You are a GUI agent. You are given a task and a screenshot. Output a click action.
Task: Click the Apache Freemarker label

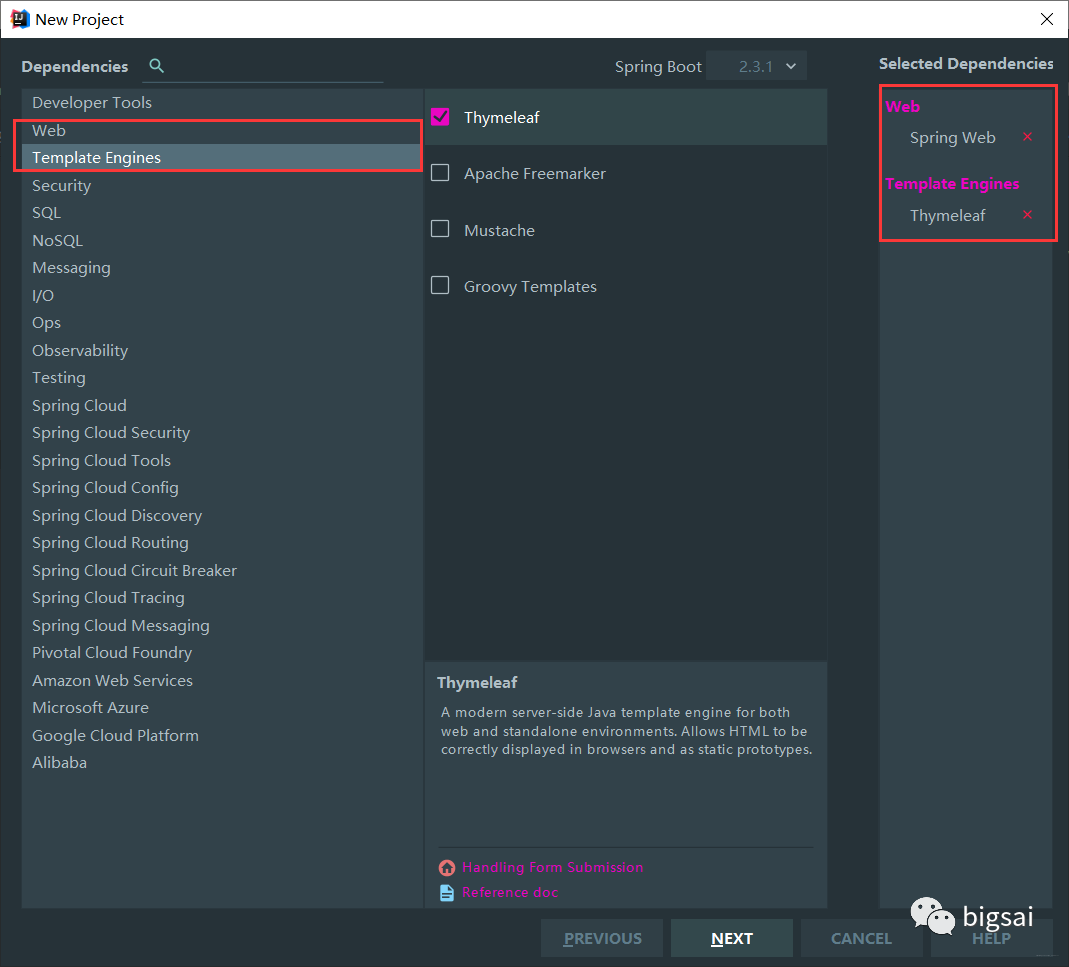pyautogui.click(x=534, y=174)
